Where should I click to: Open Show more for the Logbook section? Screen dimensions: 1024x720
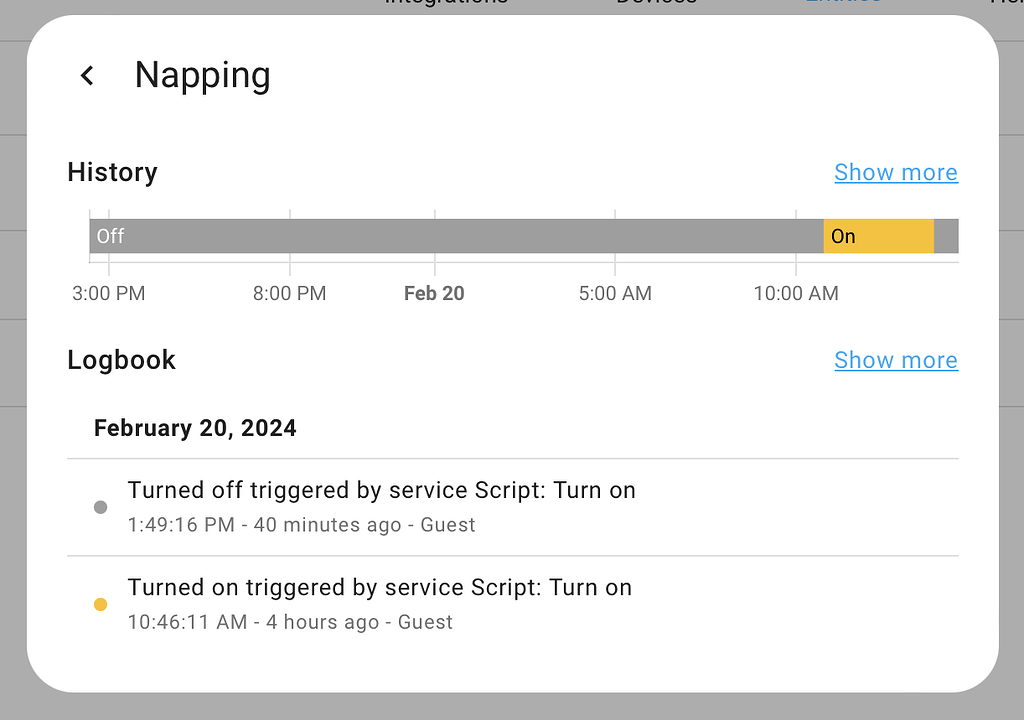(x=895, y=359)
